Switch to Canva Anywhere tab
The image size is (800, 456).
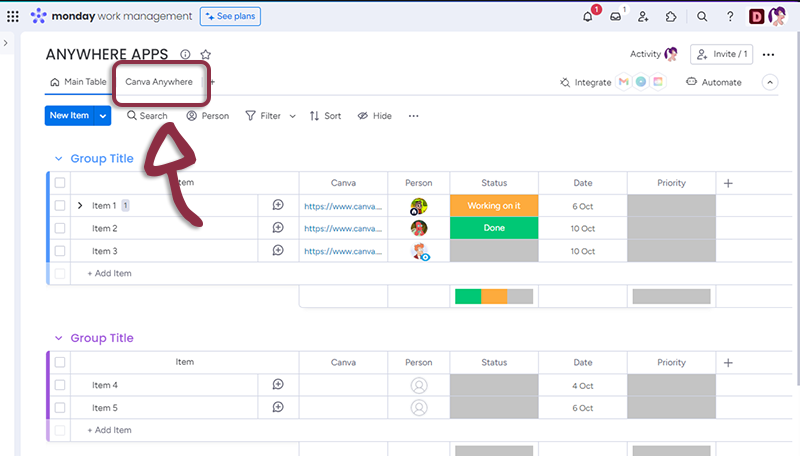(159, 82)
